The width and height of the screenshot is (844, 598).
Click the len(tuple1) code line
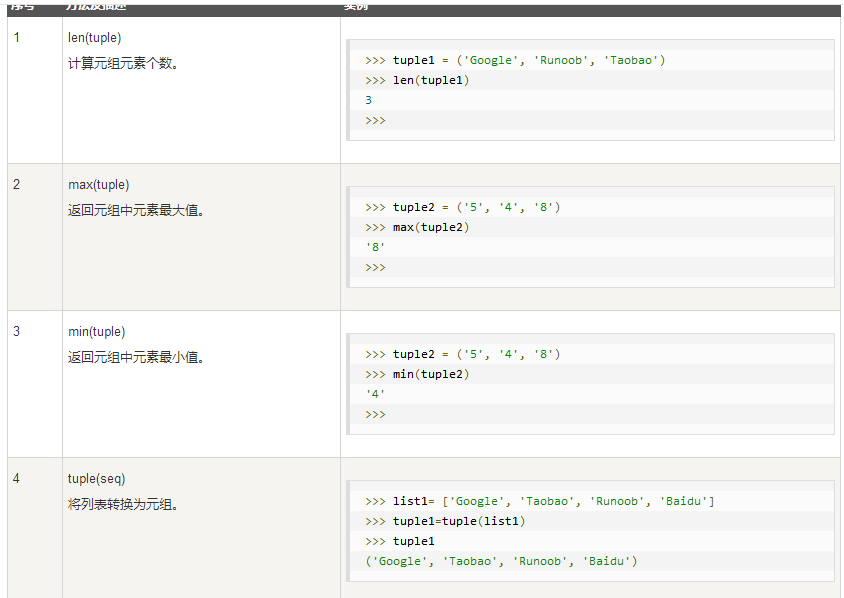(418, 80)
